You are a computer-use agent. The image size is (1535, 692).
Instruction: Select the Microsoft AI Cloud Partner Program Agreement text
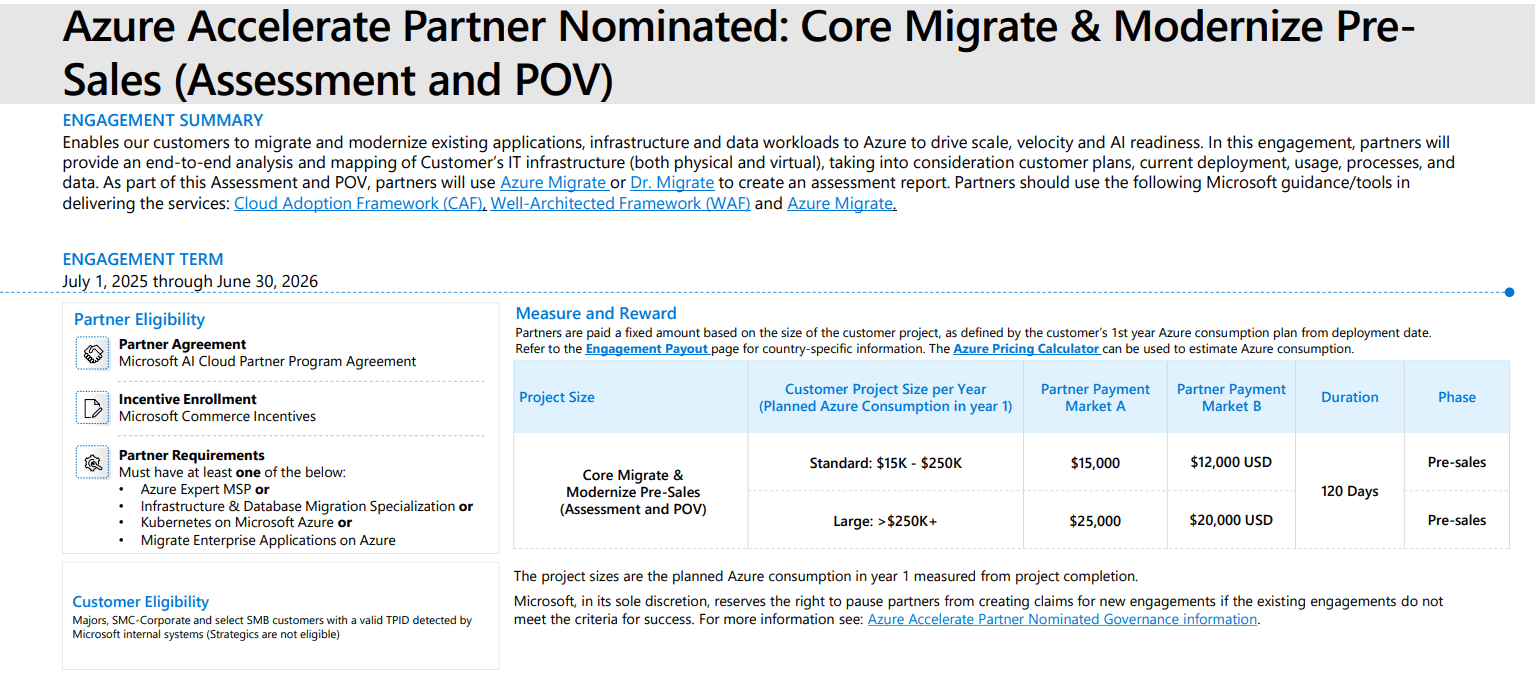[268, 361]
